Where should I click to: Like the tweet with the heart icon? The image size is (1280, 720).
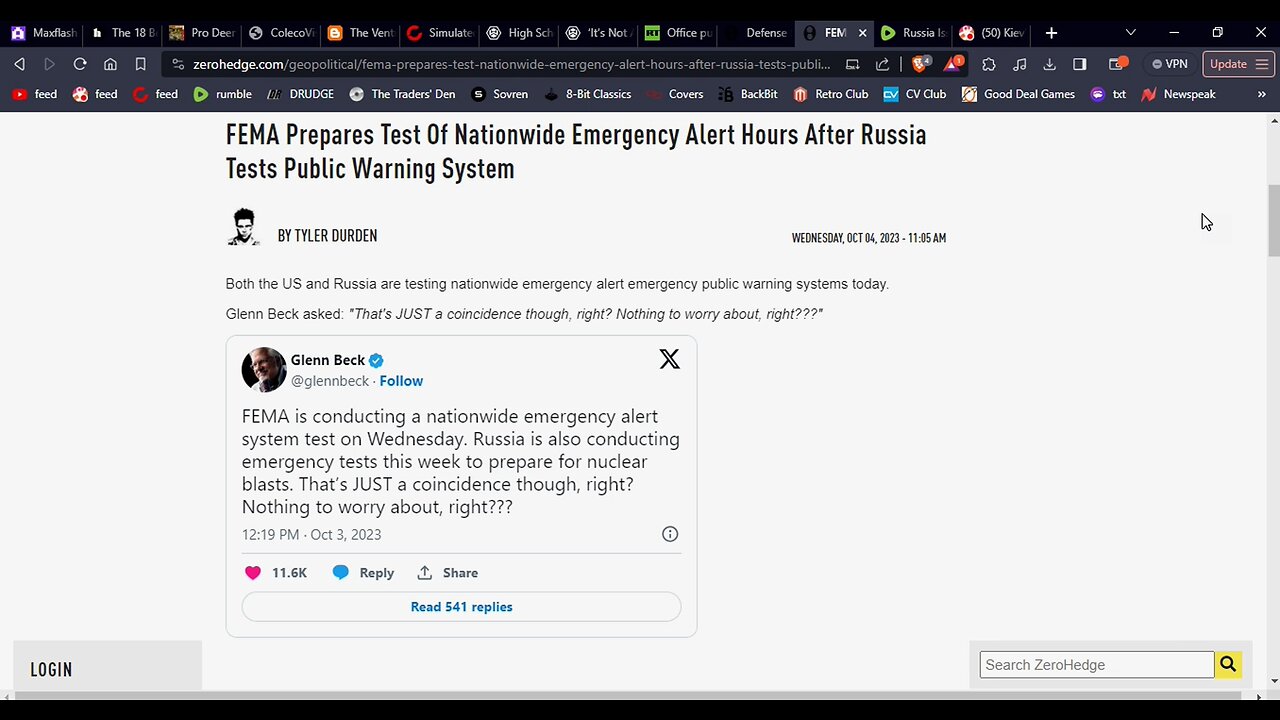tap(253, 573)
